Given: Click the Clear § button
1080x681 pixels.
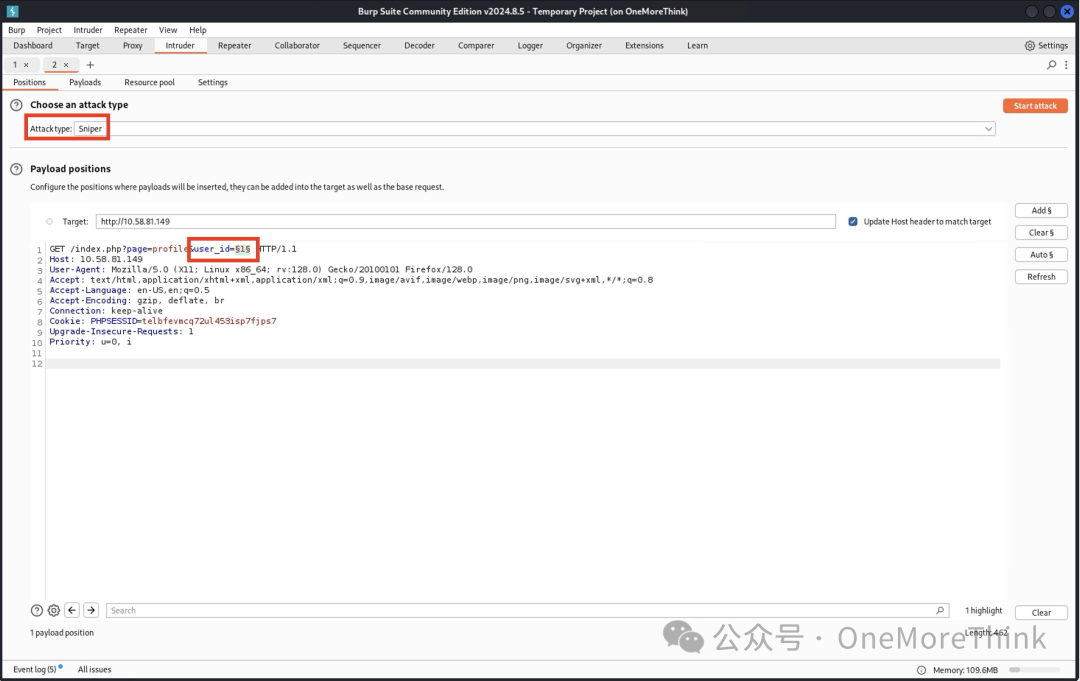Looking at the screenshot, I should [x=1041, y=233].
